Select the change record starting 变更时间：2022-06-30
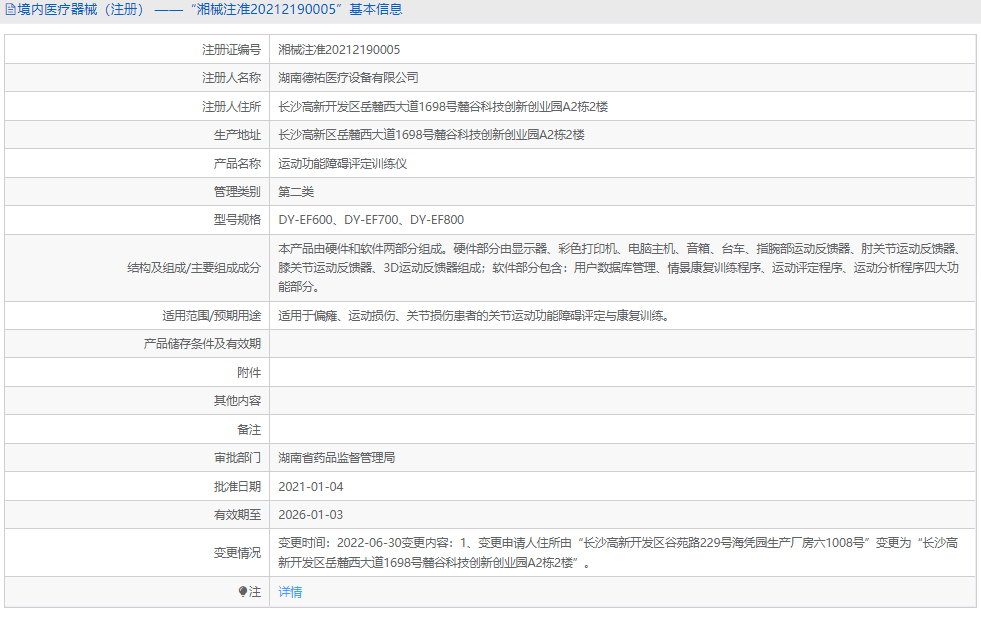 (x=618, y=553)
